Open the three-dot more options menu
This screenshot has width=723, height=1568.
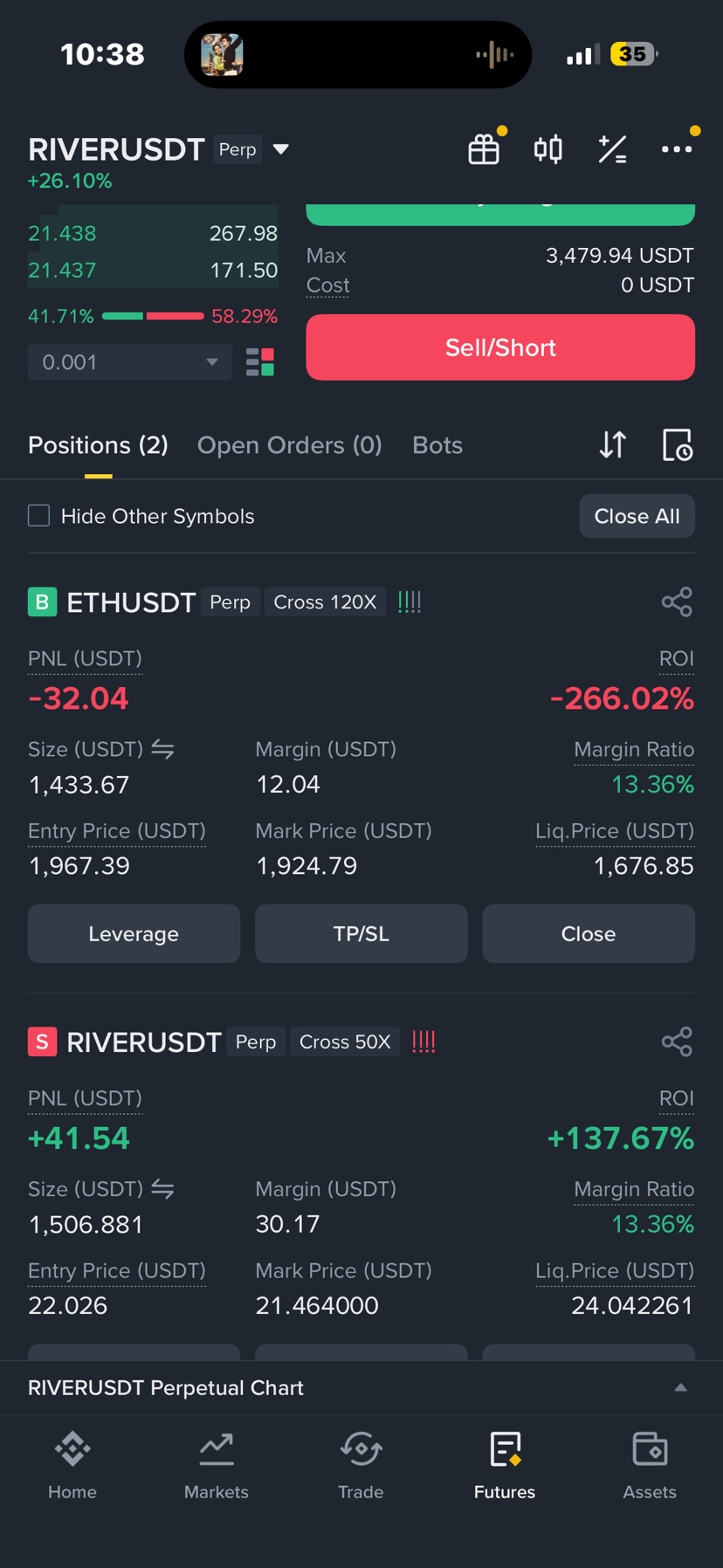[677, 149]
